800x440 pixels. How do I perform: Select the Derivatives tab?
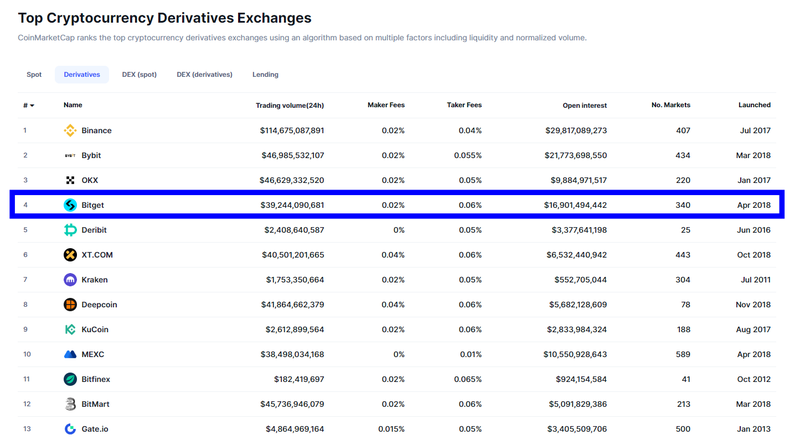point(82,75)
